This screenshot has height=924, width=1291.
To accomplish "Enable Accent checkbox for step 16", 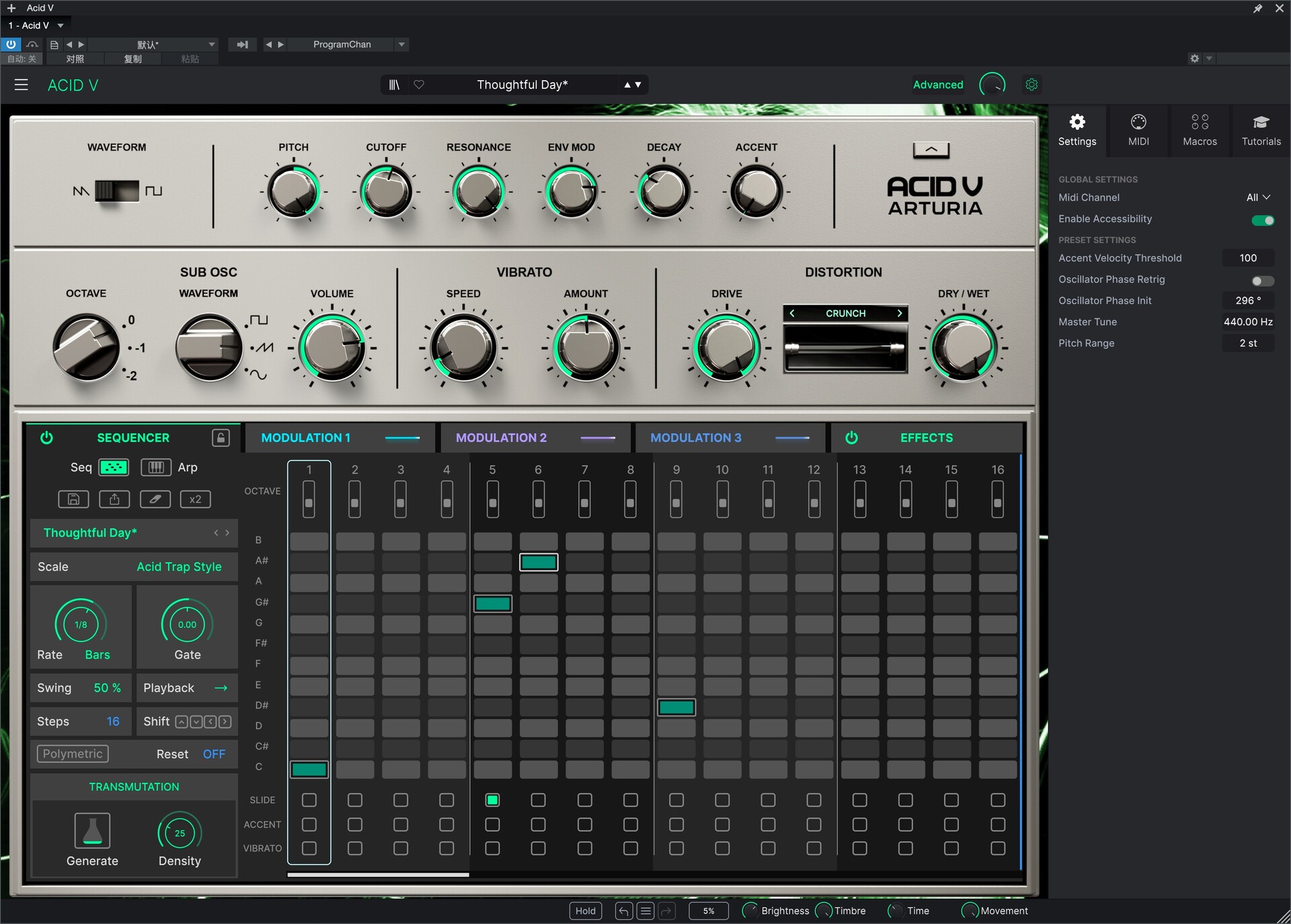I will coord(998,824).
